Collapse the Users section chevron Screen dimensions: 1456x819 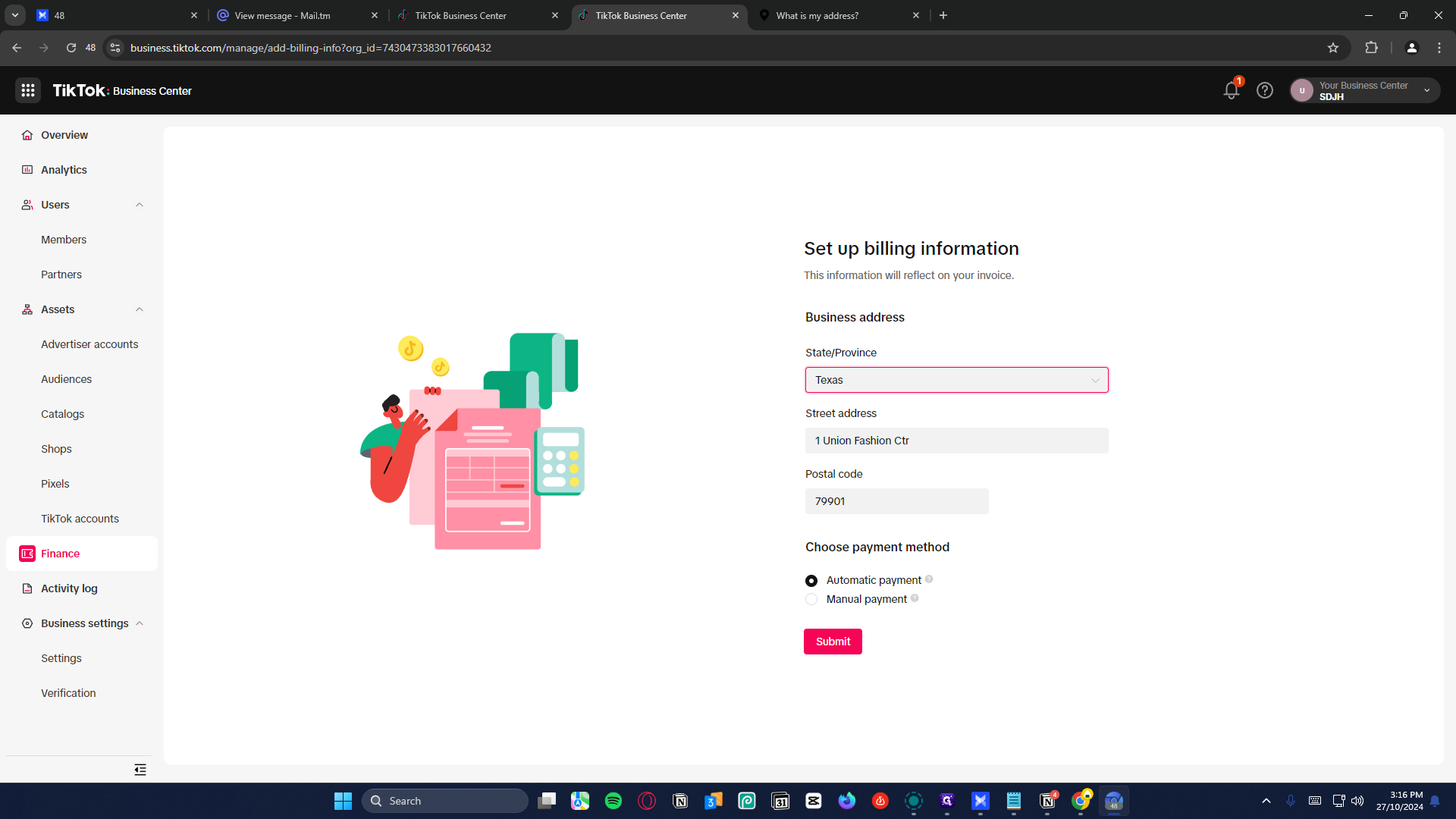(140, 205)
